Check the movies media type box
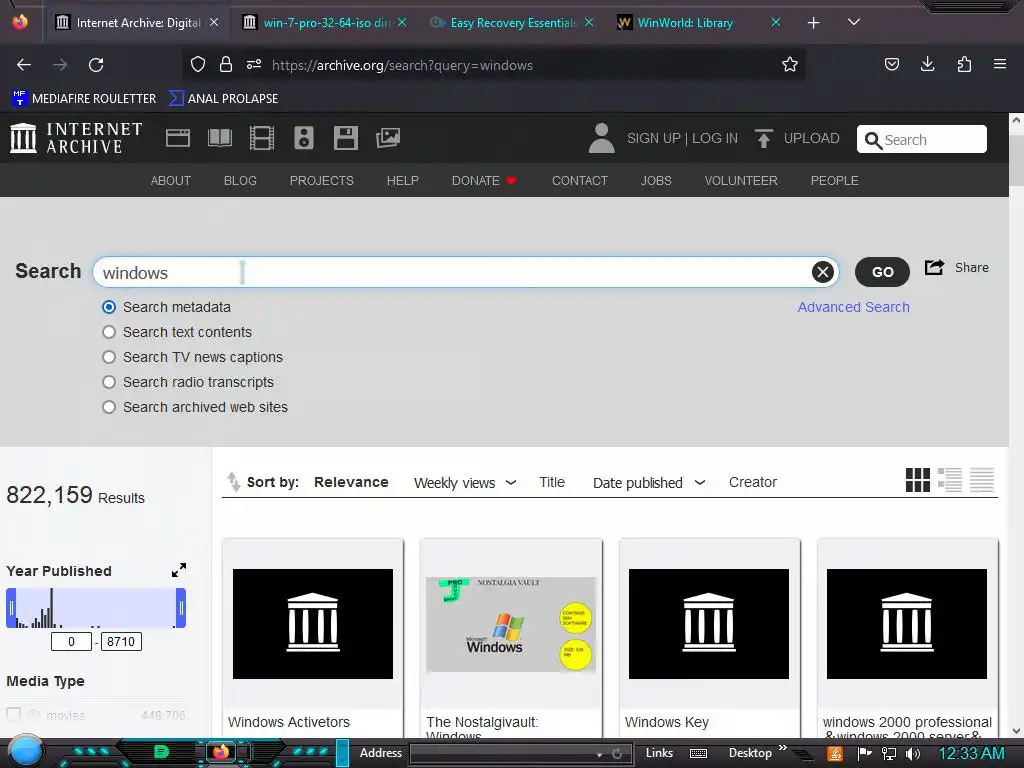 click(13, 715)
